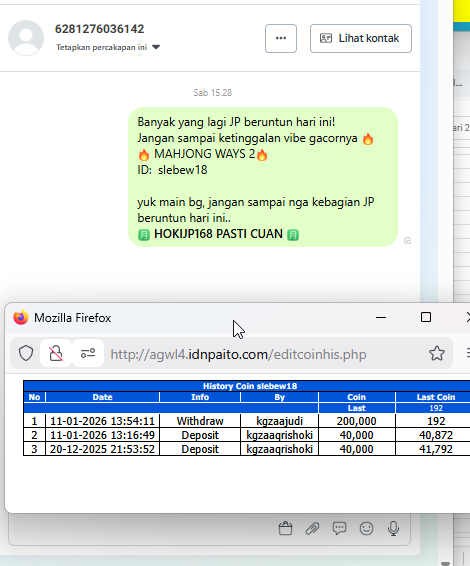Expand 'Tetapkan percakapan ini' dropdown arrow
The image size is (470, 566).
coord(156,47)
